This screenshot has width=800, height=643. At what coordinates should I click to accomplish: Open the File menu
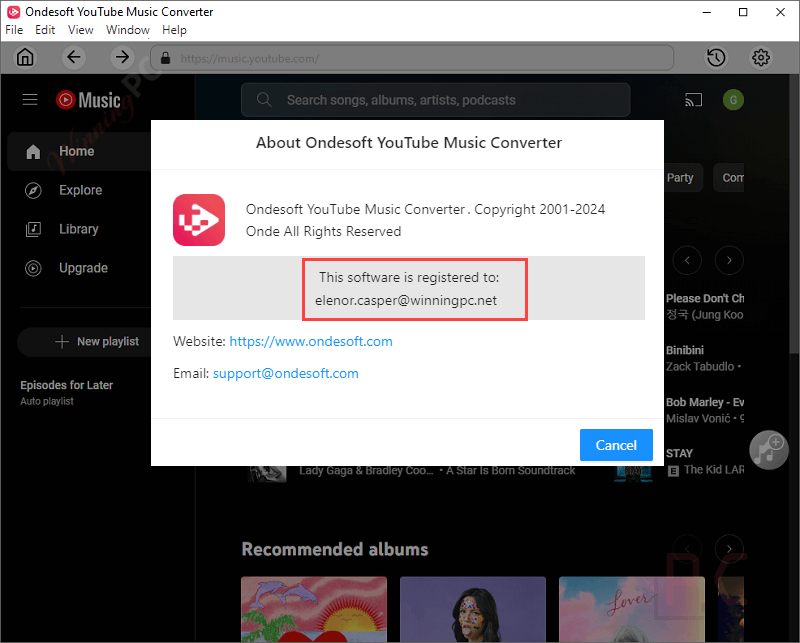14,30
